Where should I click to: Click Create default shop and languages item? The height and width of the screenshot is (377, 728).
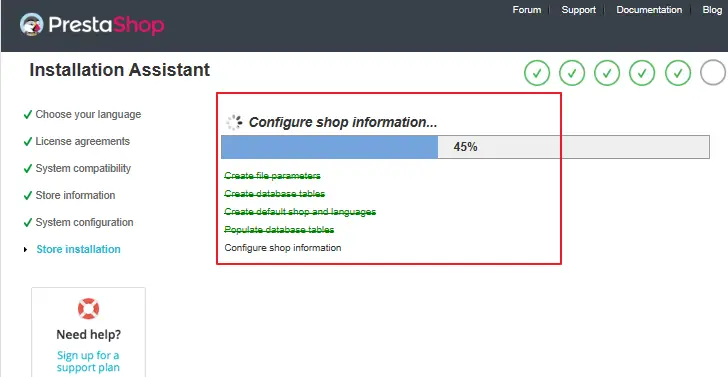[x=300, y=212]
